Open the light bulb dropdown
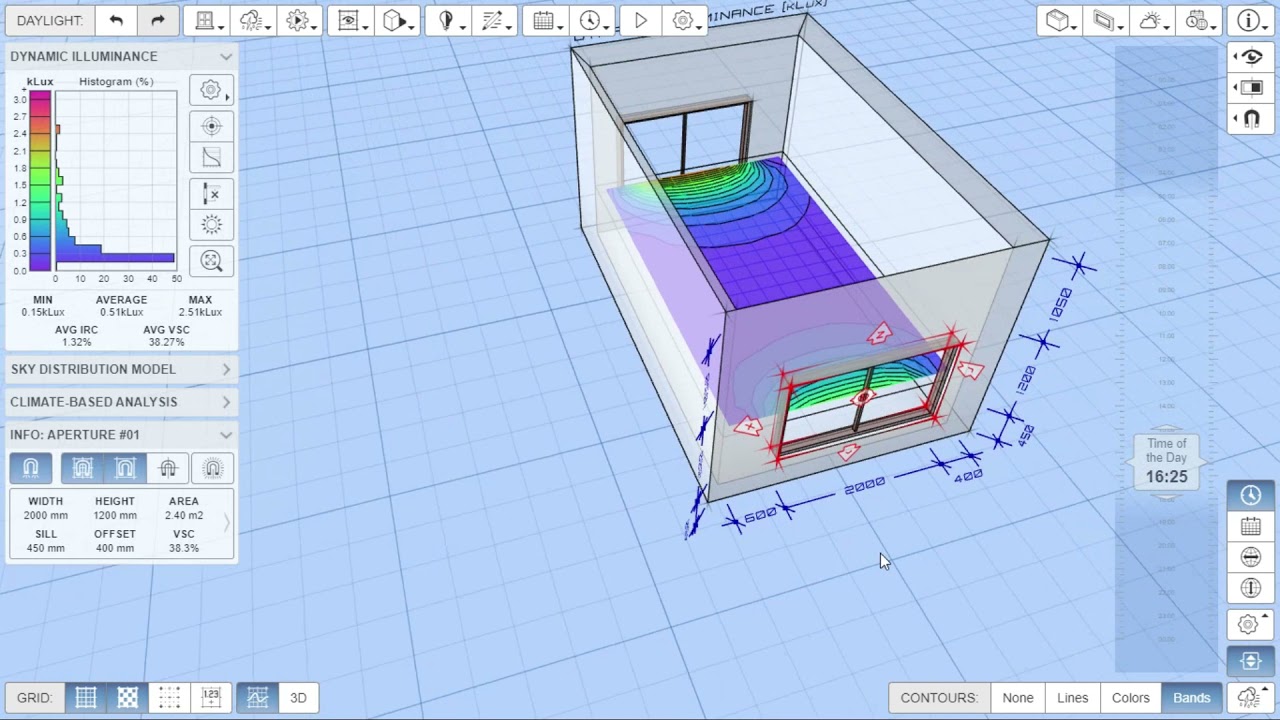 click(x=450, y=21)
